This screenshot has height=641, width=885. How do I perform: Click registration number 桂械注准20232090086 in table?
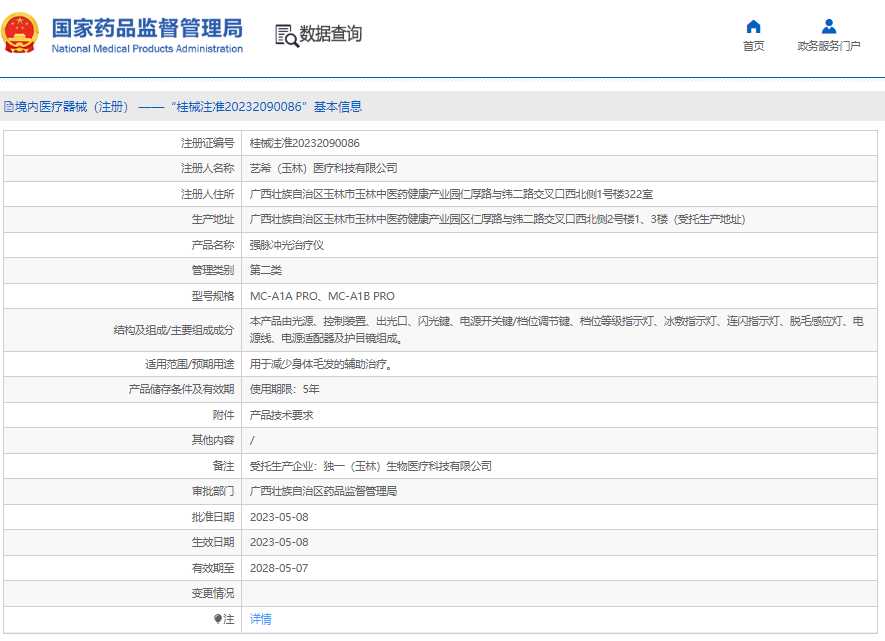pos(304,143)
